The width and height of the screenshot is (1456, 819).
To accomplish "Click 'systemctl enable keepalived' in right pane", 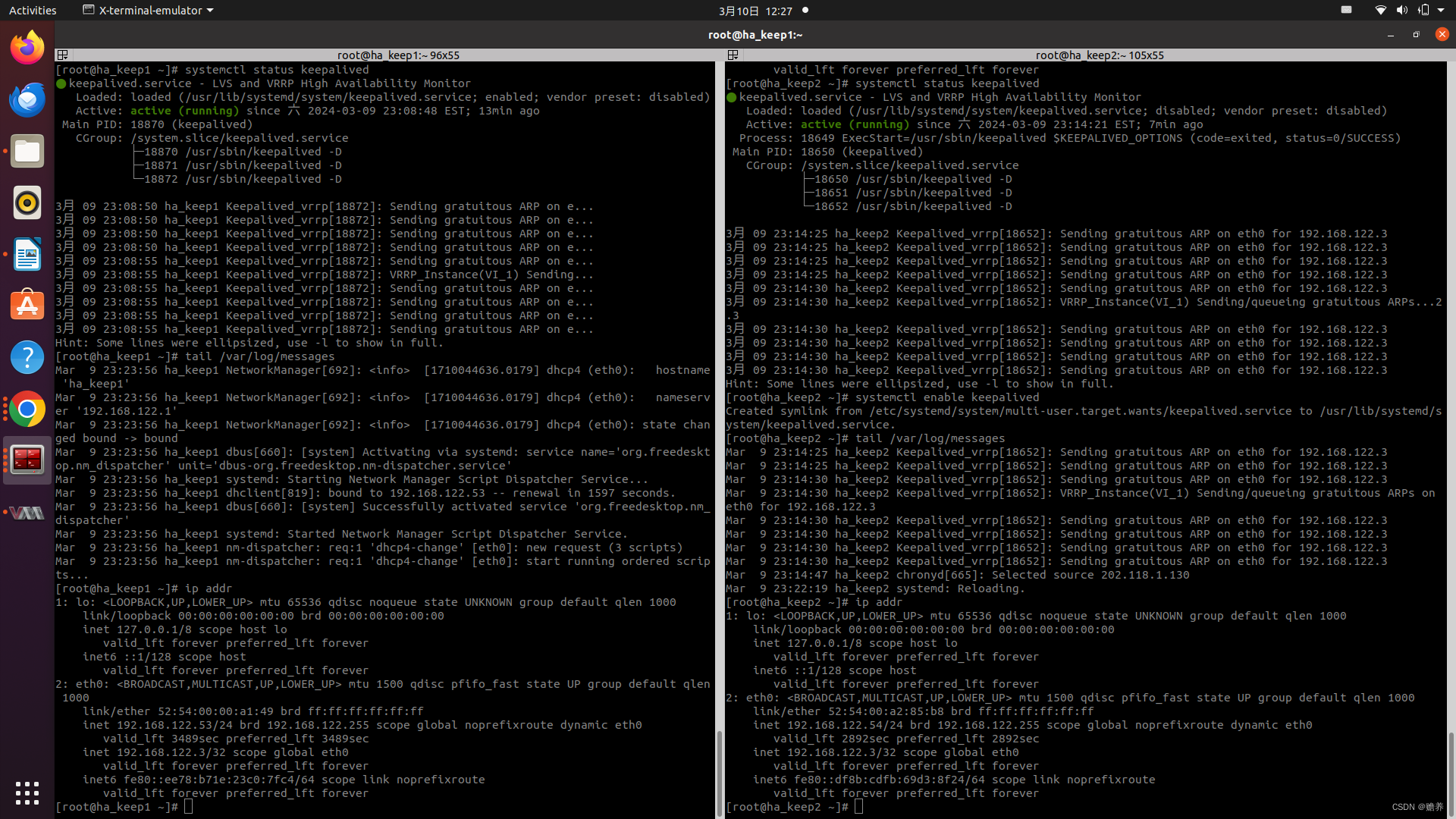I will [947, 397].
